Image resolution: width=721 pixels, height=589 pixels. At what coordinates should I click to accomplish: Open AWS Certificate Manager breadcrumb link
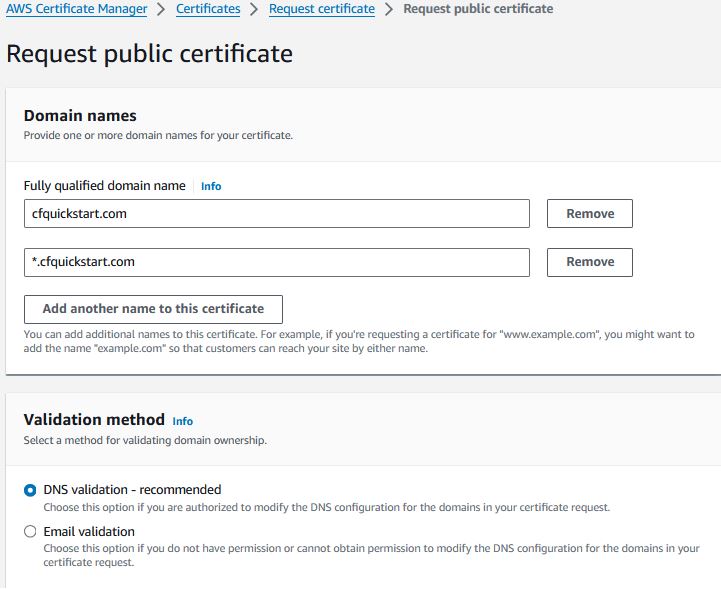tap(76, 9)
